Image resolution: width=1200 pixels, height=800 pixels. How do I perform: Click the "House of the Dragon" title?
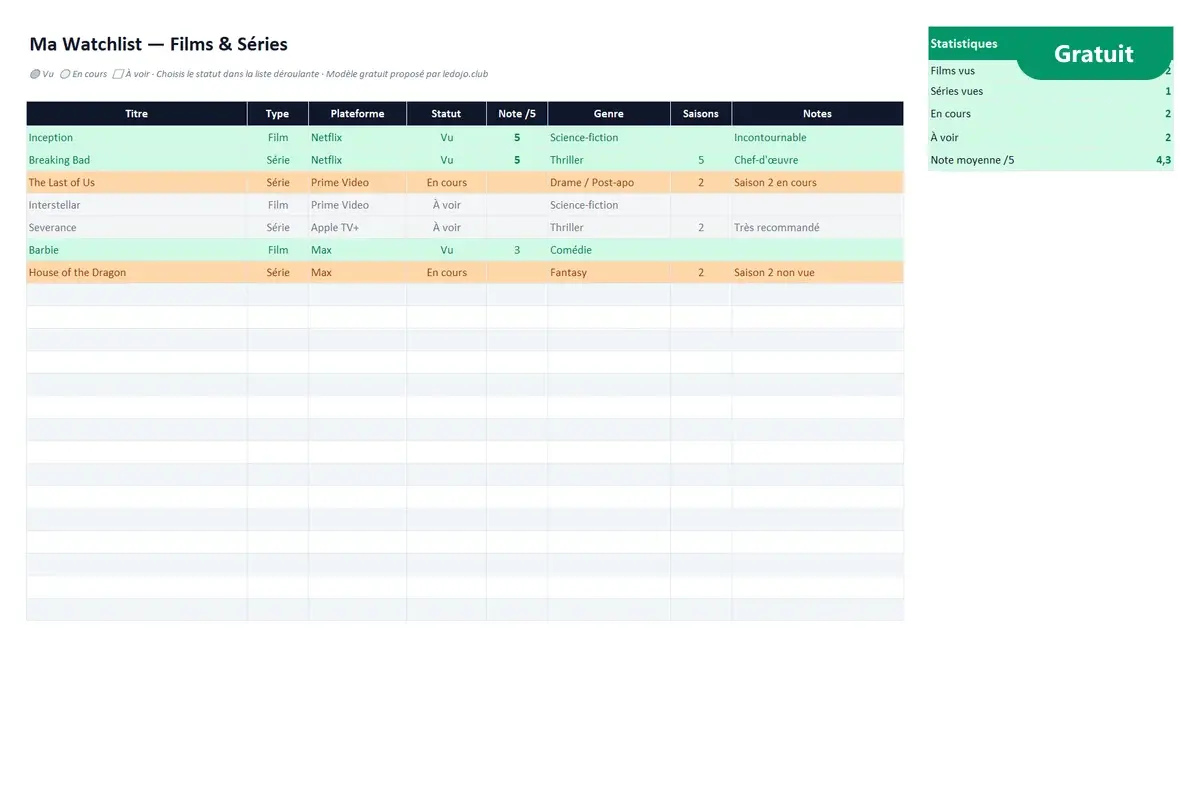(78, 272)
